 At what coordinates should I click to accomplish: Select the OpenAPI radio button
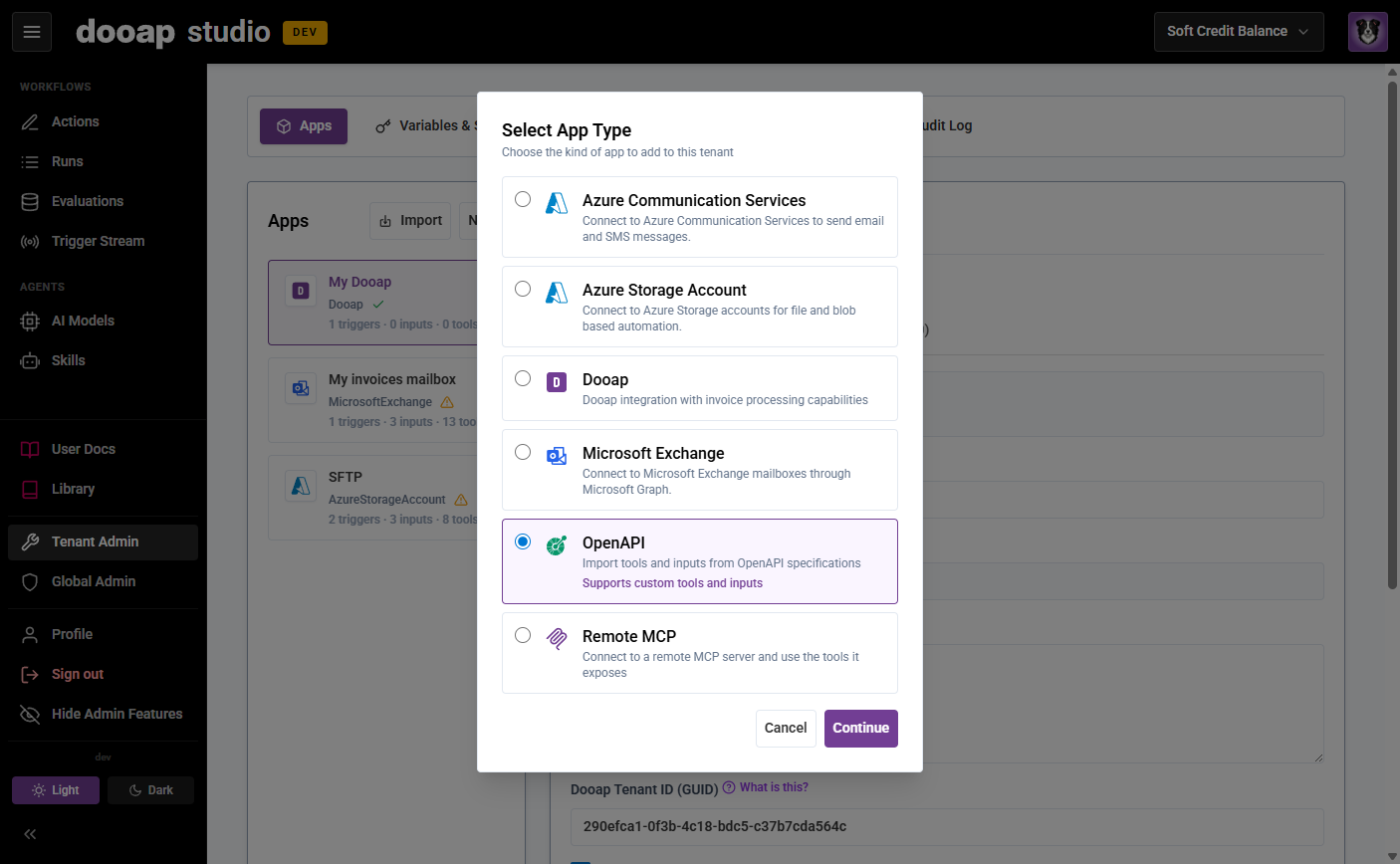pyautogui.click(x=523, y=541)
